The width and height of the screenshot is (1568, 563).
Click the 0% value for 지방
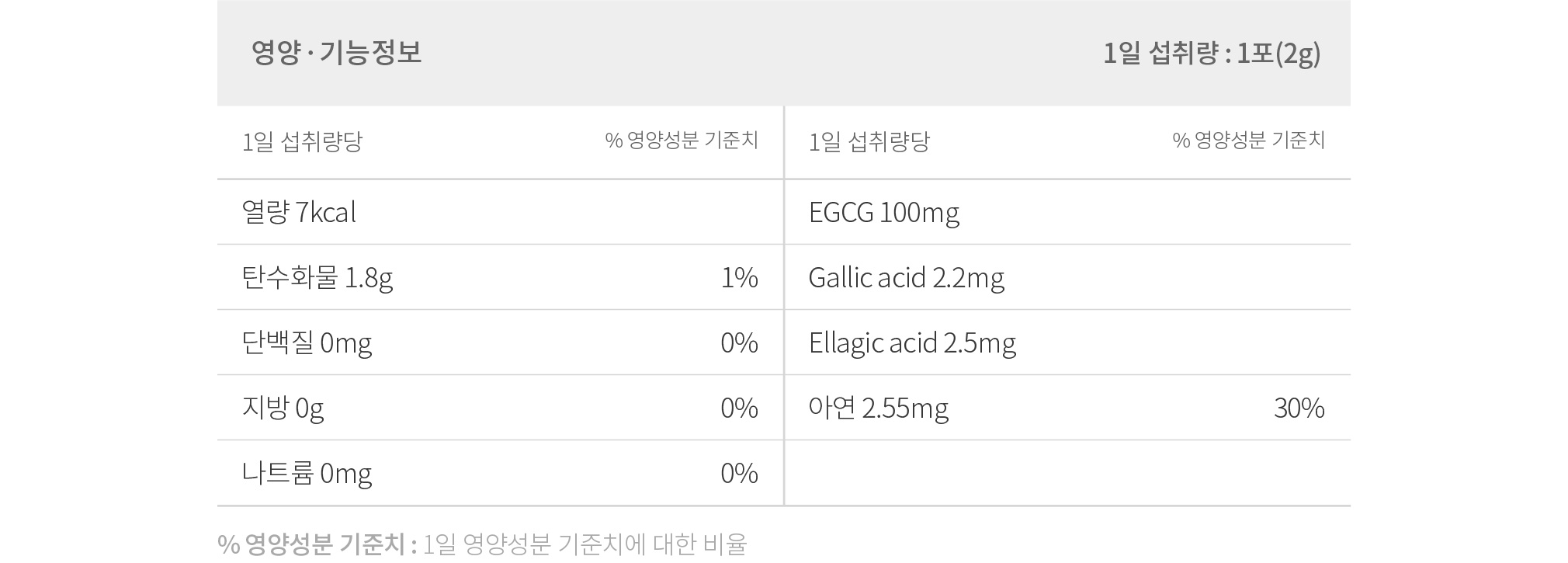739,408
